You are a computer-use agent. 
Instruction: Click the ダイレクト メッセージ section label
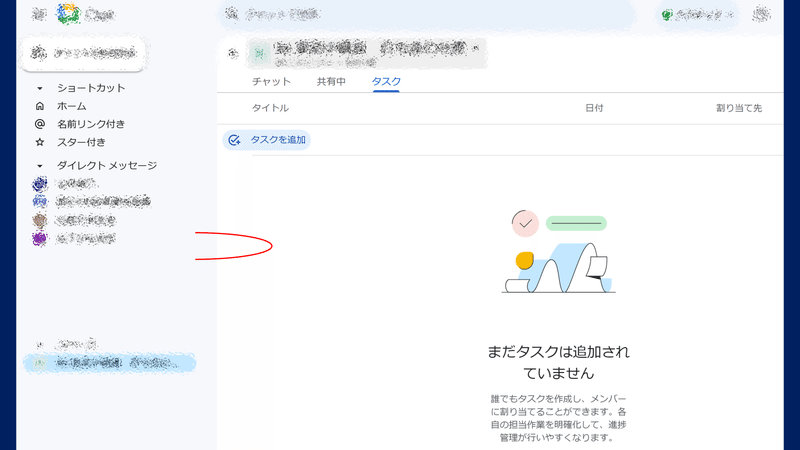click(107, 165)
